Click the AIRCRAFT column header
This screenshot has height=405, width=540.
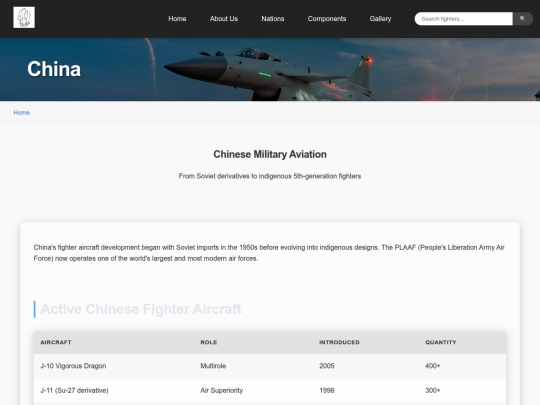(x=56, y=342)
